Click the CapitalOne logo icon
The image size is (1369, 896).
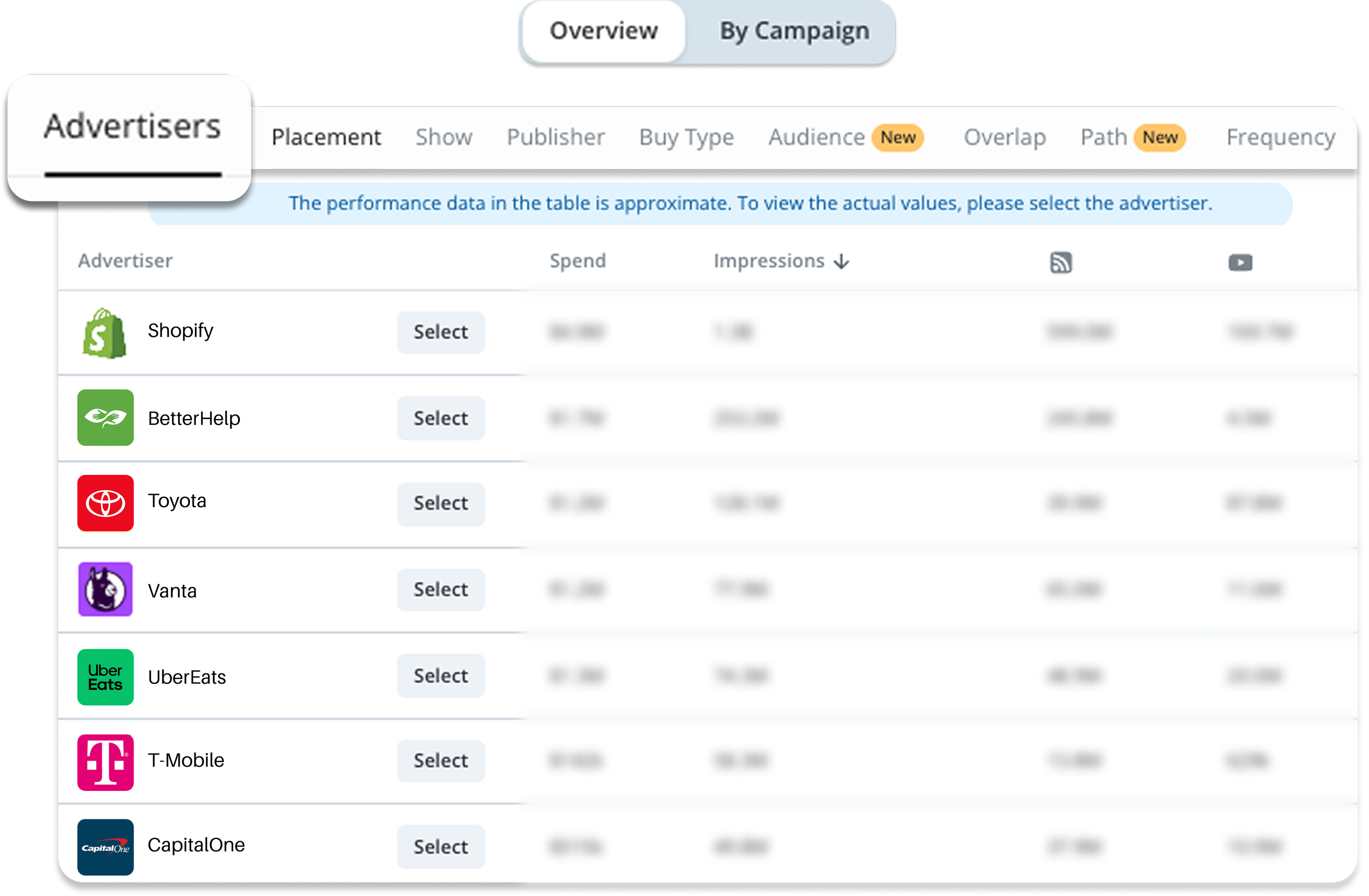[105, 848]
